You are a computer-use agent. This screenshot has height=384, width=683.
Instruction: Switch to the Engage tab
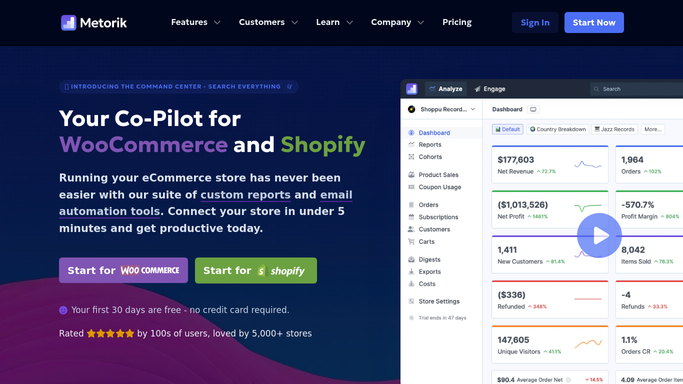point(490,89)
